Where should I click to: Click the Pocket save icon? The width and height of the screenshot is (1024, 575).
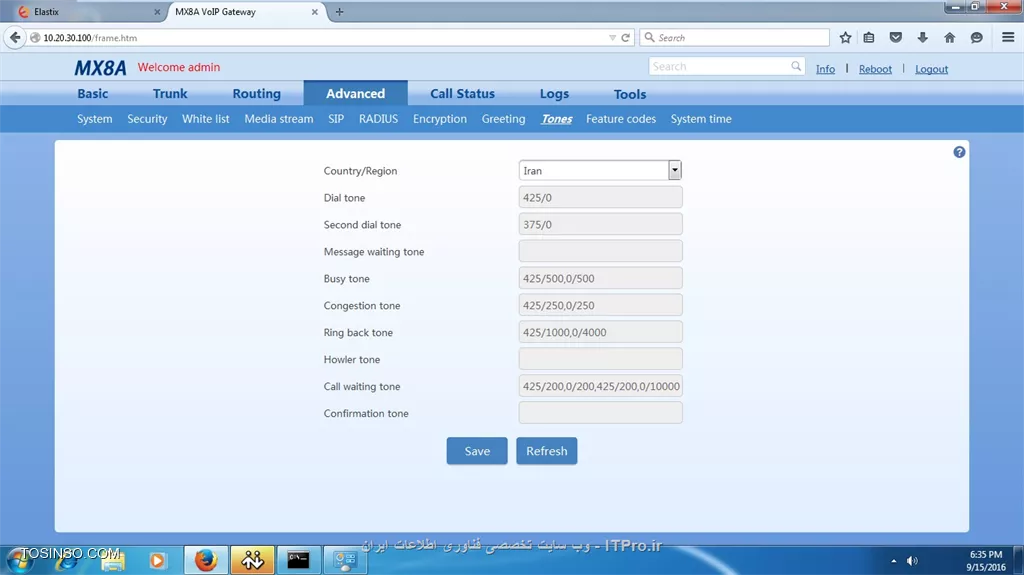tap(895, 38)
